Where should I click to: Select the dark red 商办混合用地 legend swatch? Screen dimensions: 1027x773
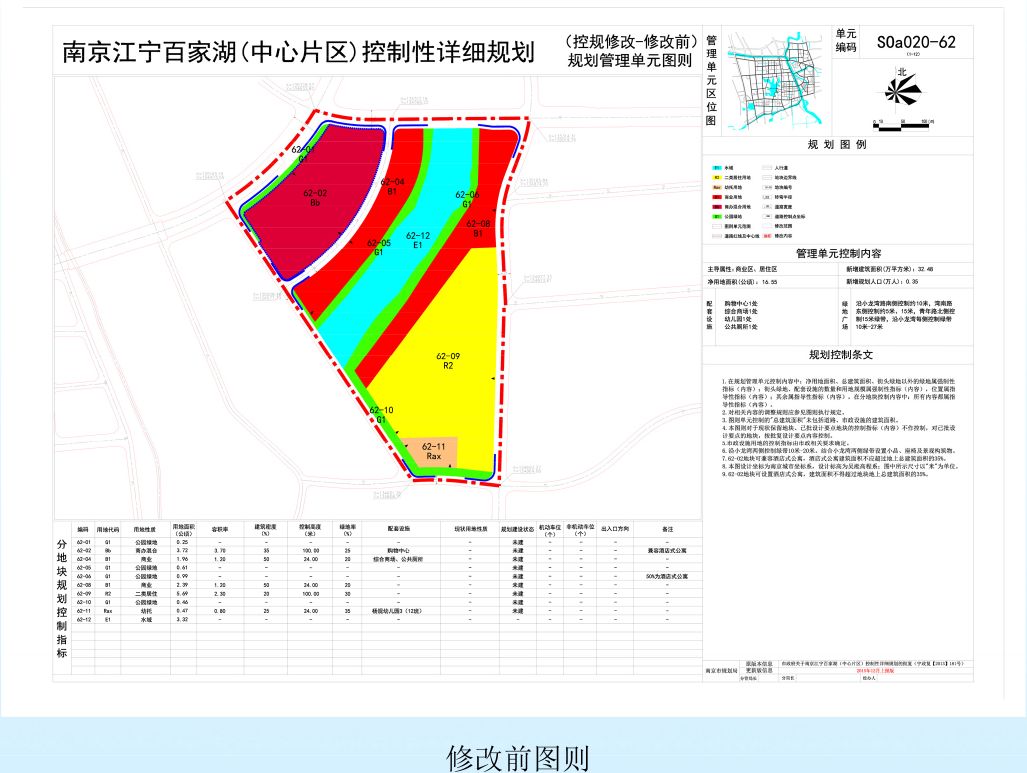click(x=717, y=207)
